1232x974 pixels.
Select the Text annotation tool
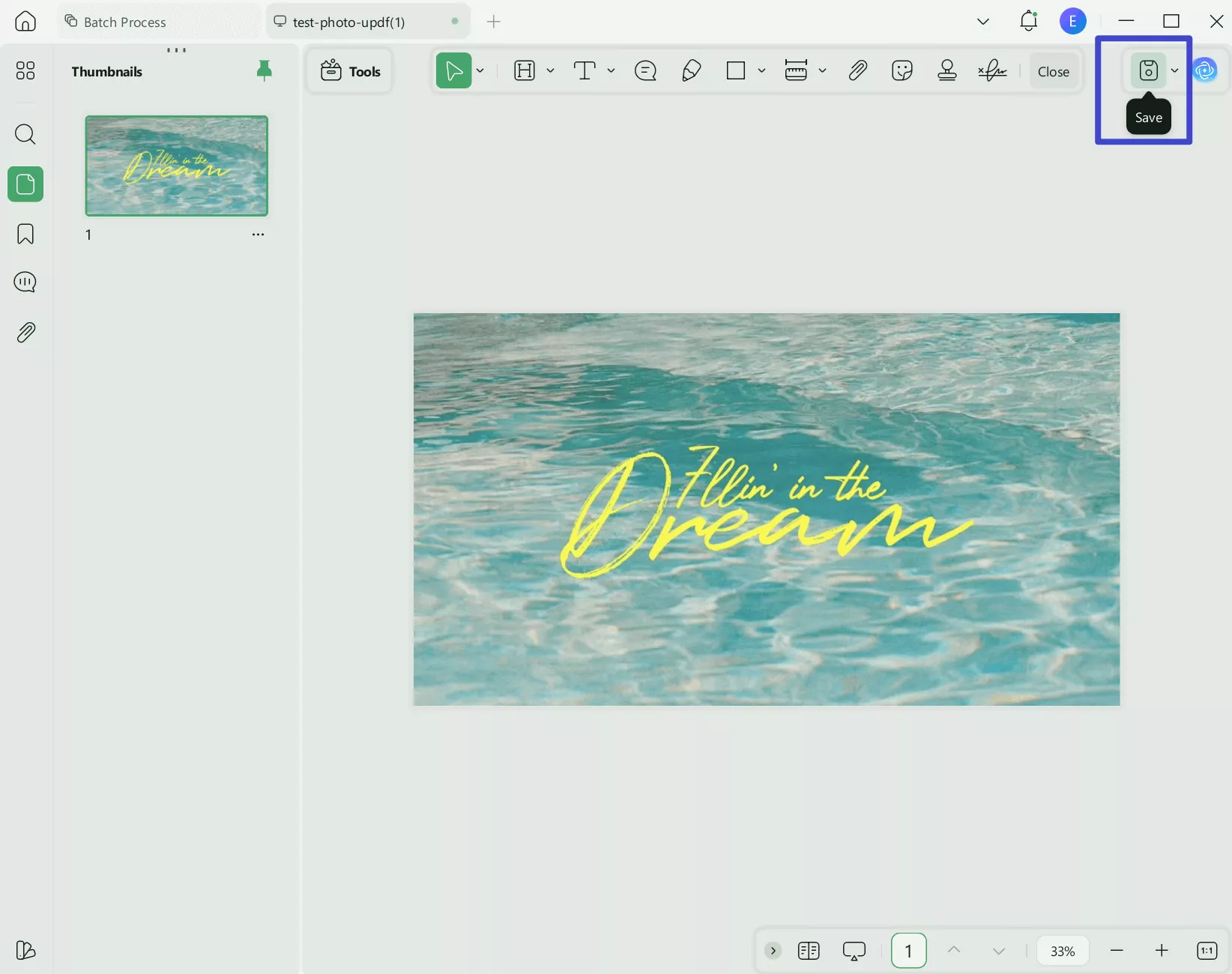[585, 70]
